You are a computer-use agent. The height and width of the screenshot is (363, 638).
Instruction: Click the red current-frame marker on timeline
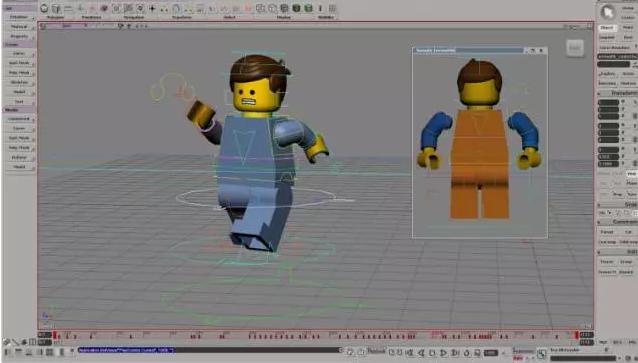pyautogui.click(x=55, y=335)
